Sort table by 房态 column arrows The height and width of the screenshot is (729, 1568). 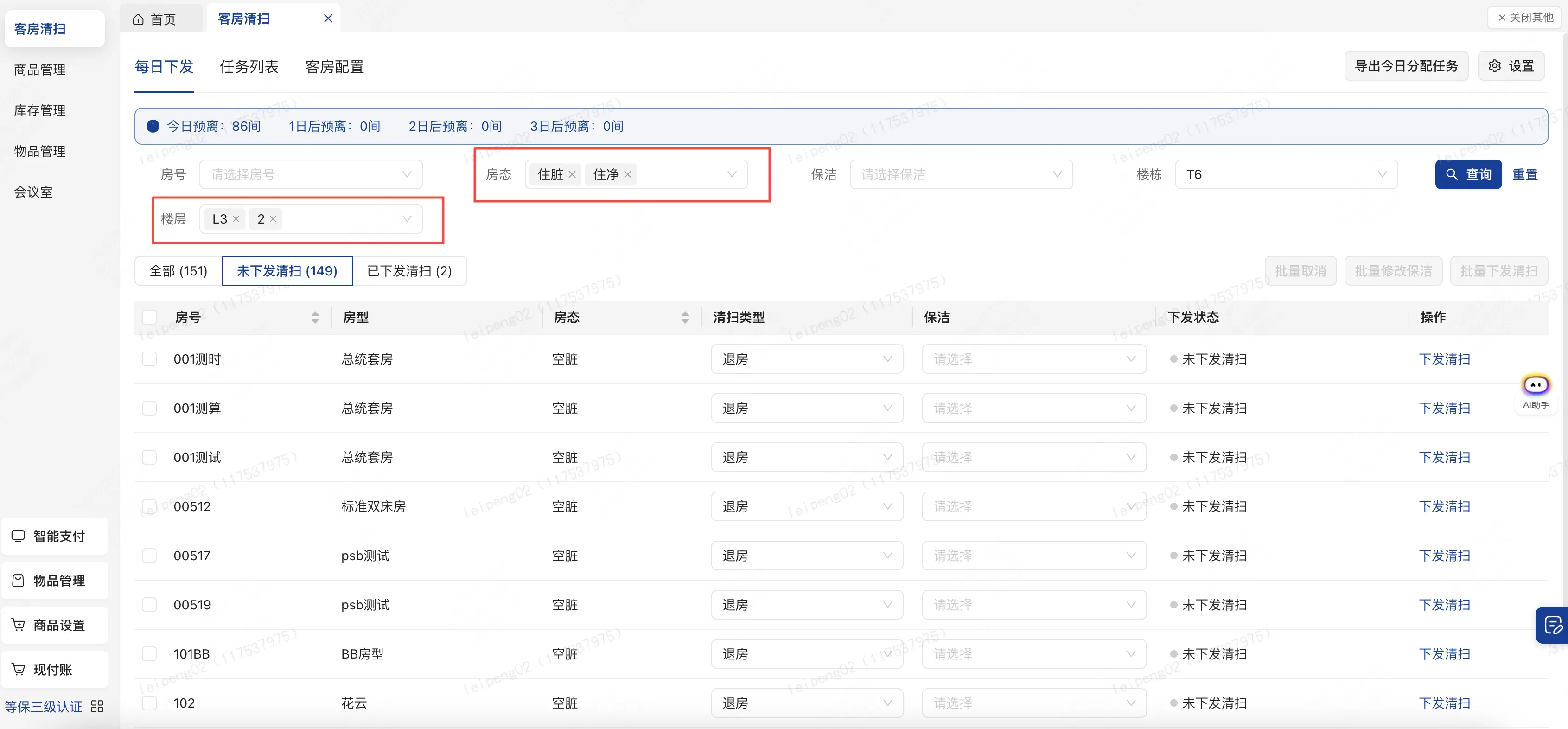point(685,317)
